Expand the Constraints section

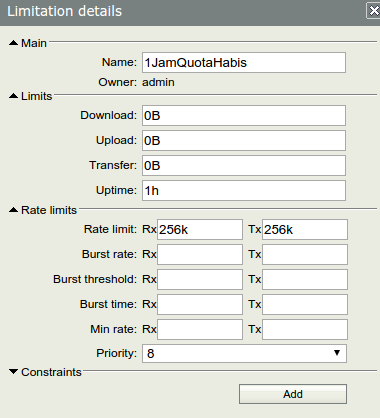click(13, 372)
